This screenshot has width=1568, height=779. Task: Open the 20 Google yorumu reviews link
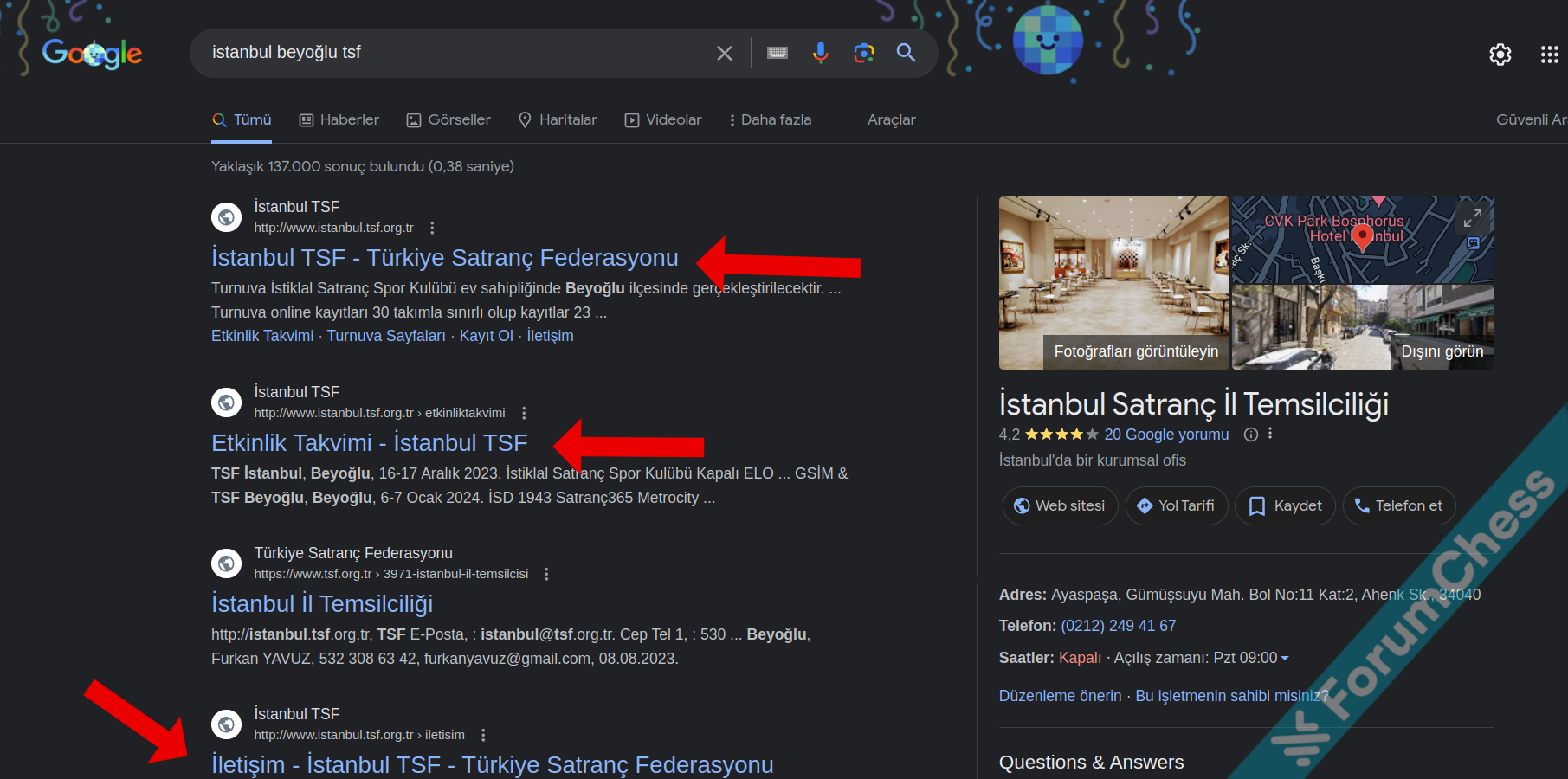[x=1166, y=435]
